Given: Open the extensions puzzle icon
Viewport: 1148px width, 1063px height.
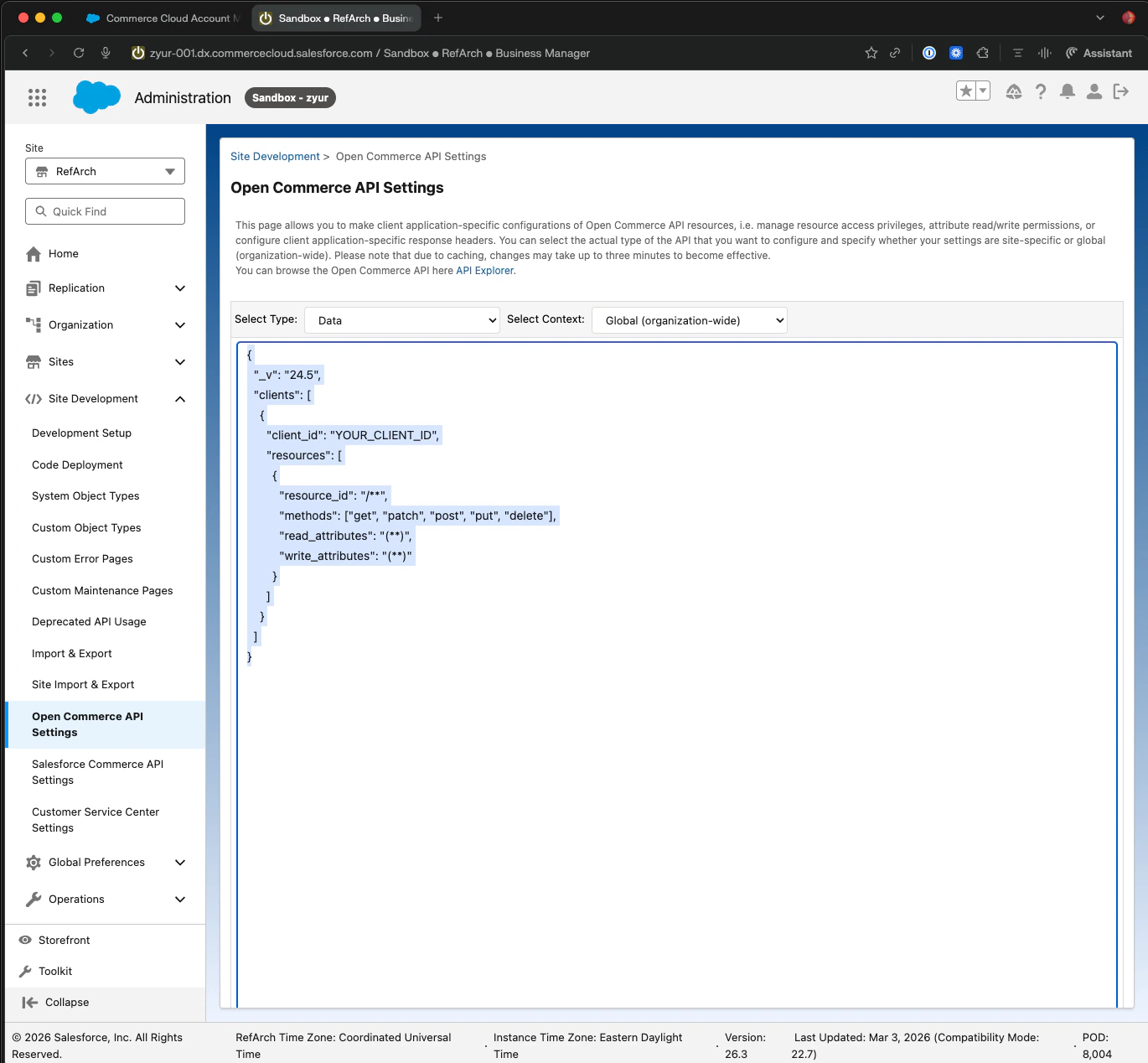Looking at the screenshot, I should point(983,53).
